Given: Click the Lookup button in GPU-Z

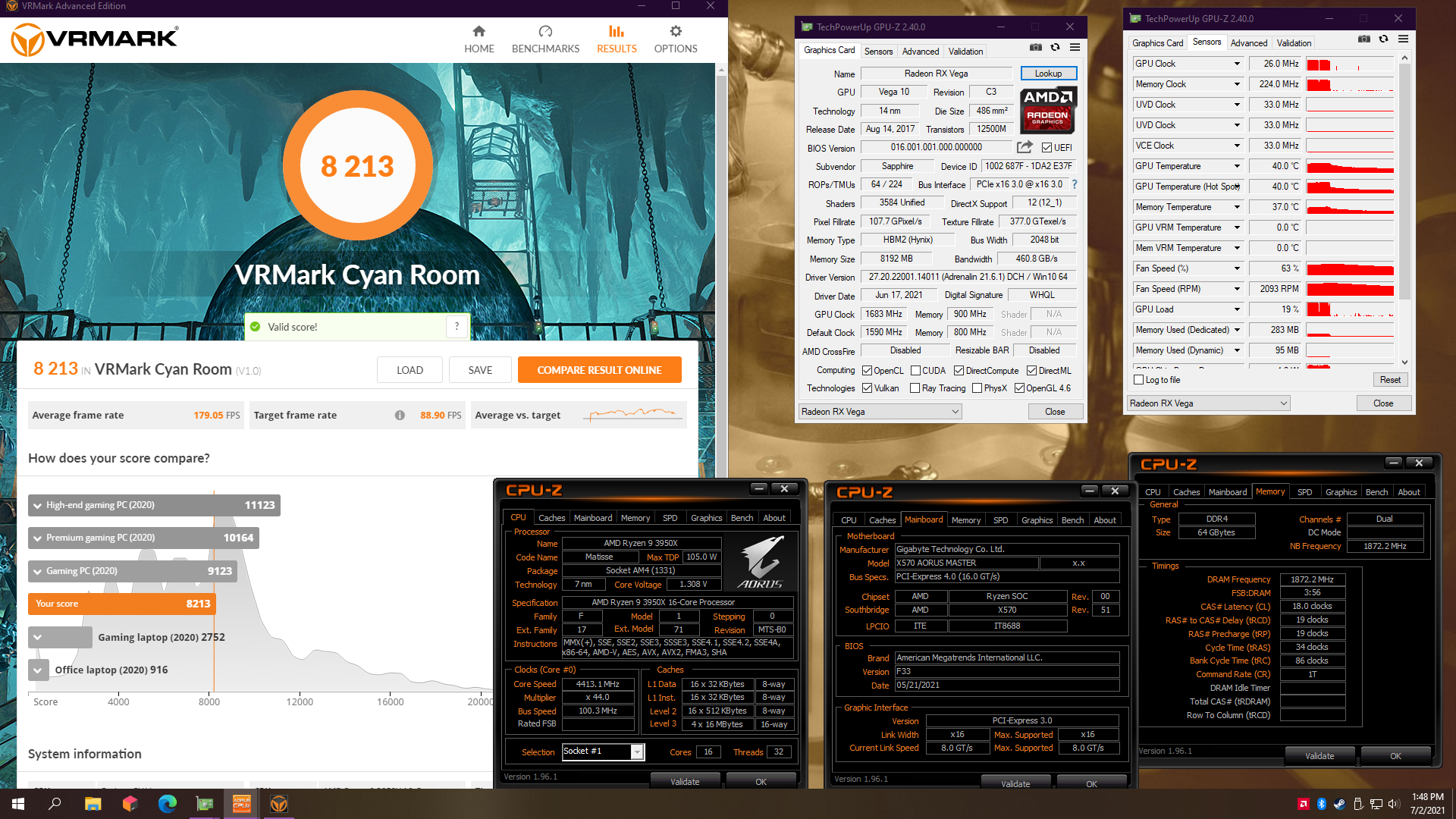Looking at the screenshot, I should click(1048, 74).
